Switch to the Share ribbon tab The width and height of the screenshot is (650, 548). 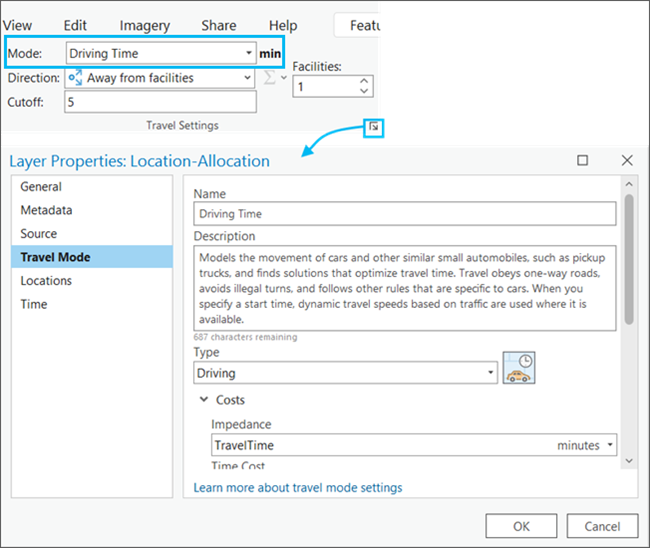pyautogui.click(x=218, y=25)
